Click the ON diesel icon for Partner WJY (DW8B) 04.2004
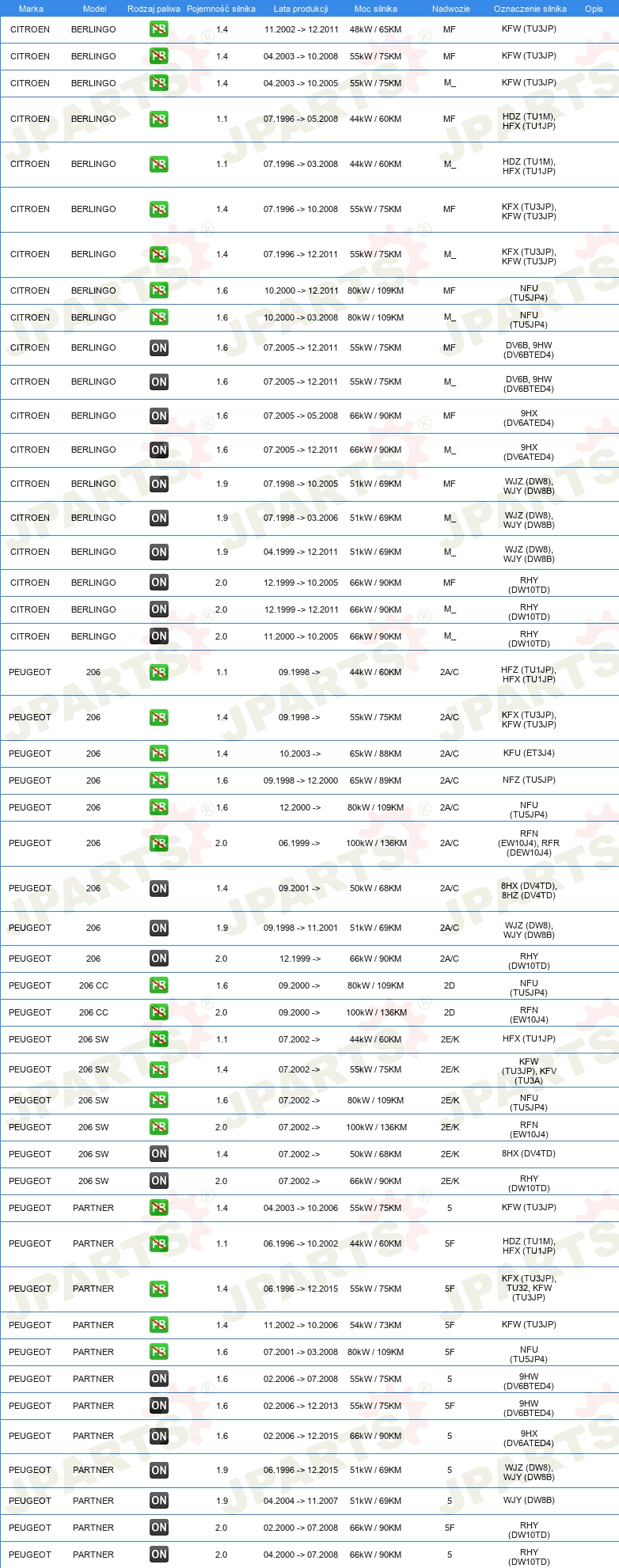The image size is (619, 1568). point(159,1501)
